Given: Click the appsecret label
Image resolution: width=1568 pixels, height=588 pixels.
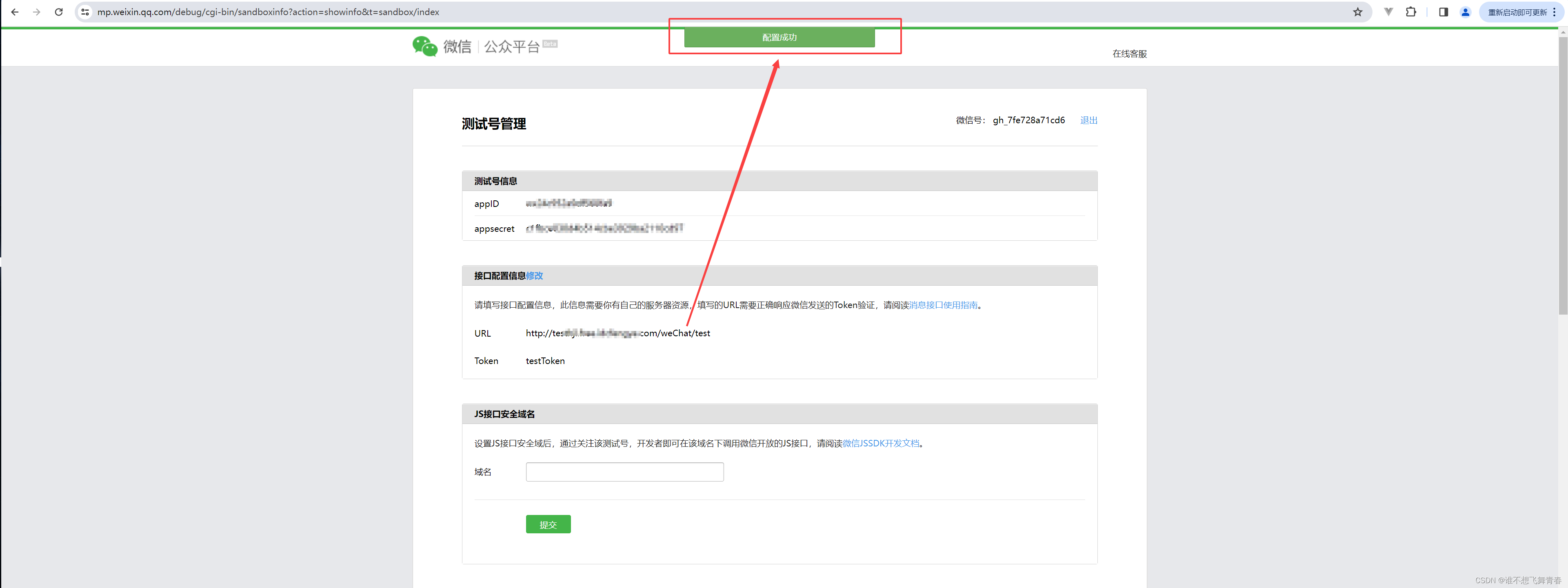Looking at the screenshot, I should click(x=494, y=229).
